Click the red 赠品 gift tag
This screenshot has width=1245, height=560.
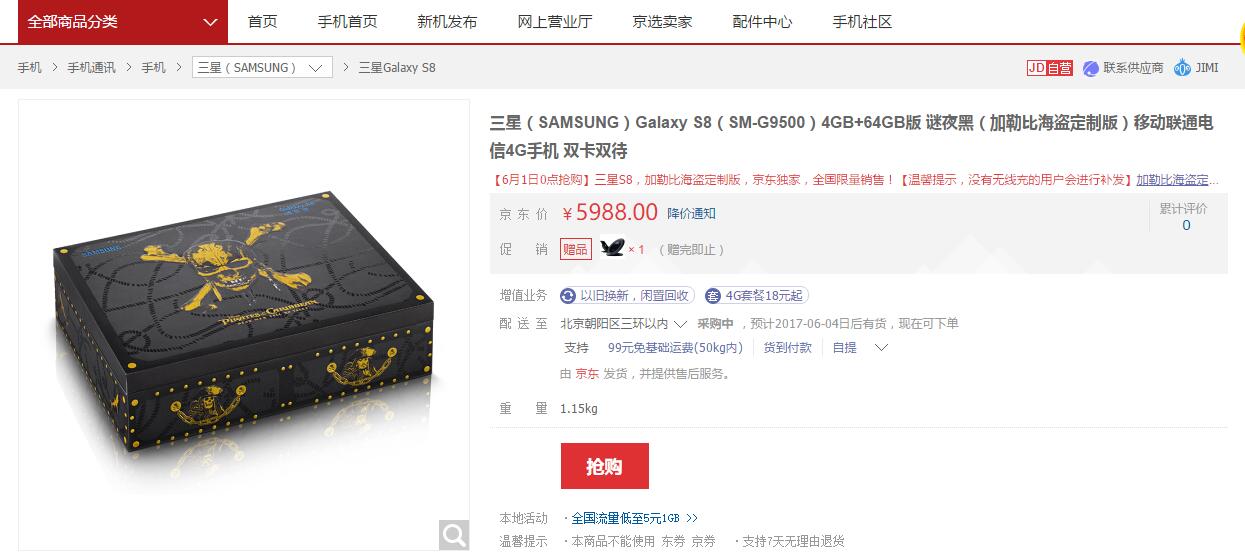point(575,249)
